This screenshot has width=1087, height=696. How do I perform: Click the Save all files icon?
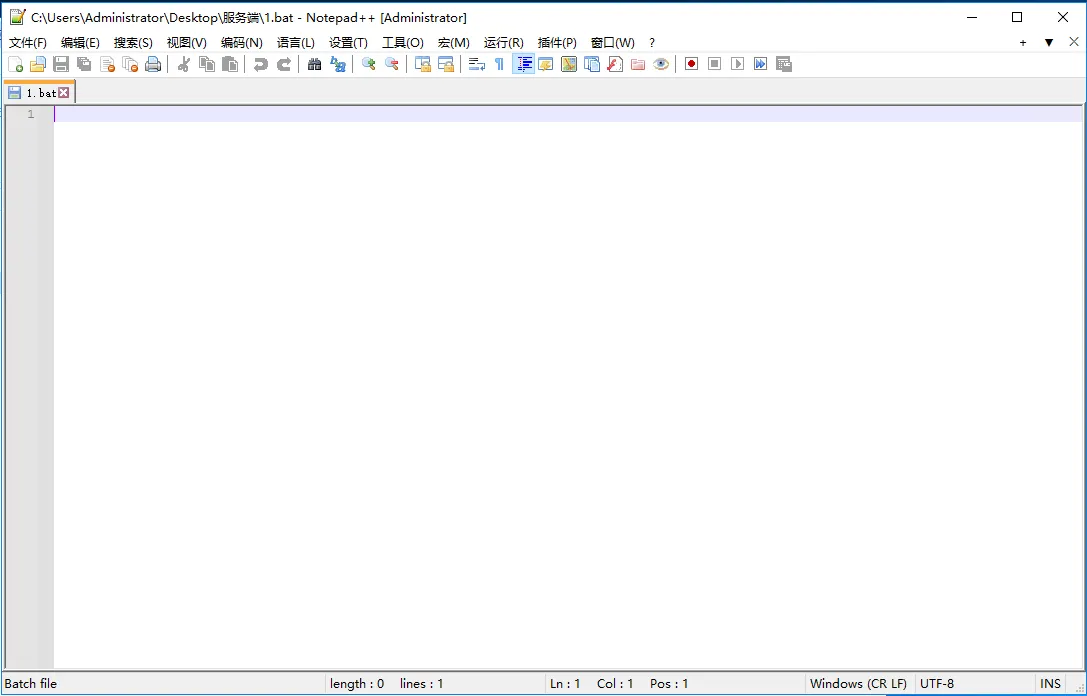click(84, 64)
